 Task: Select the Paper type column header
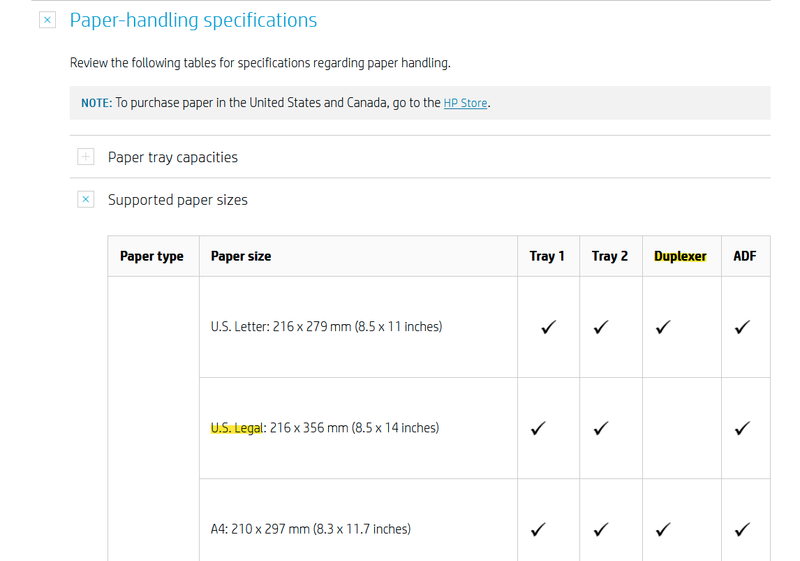(x=152, y=256)
